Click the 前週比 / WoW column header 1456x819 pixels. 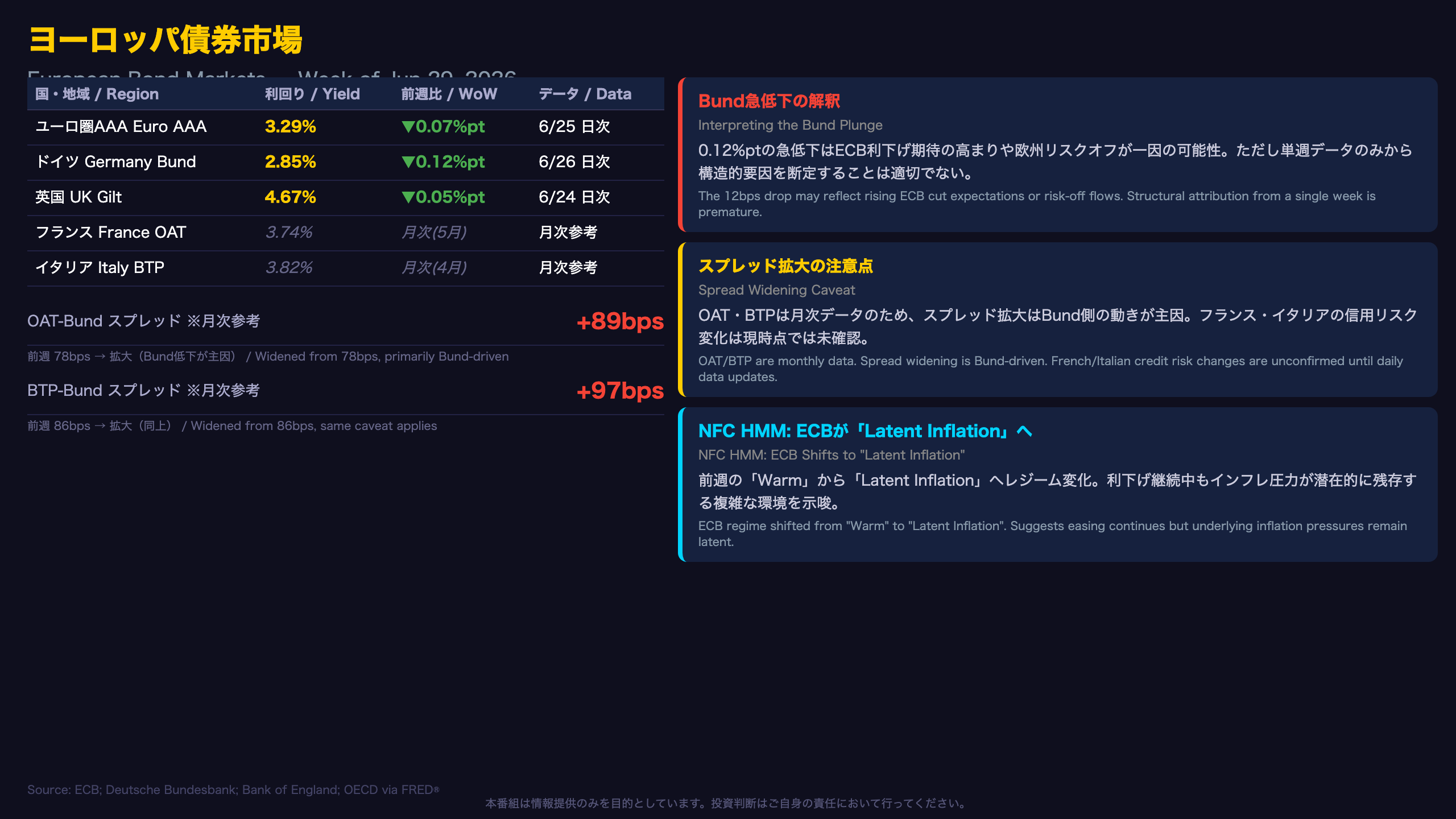click(449, 94)
